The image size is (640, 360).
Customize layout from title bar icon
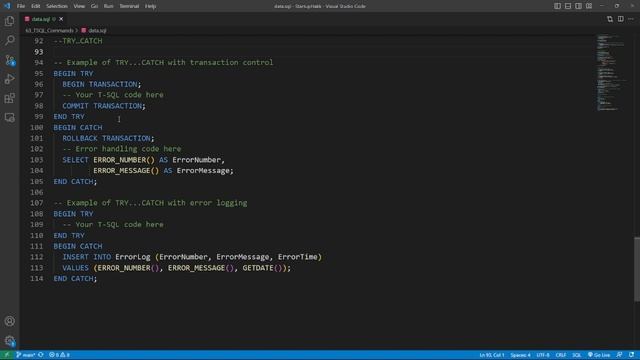pos(589,6)
